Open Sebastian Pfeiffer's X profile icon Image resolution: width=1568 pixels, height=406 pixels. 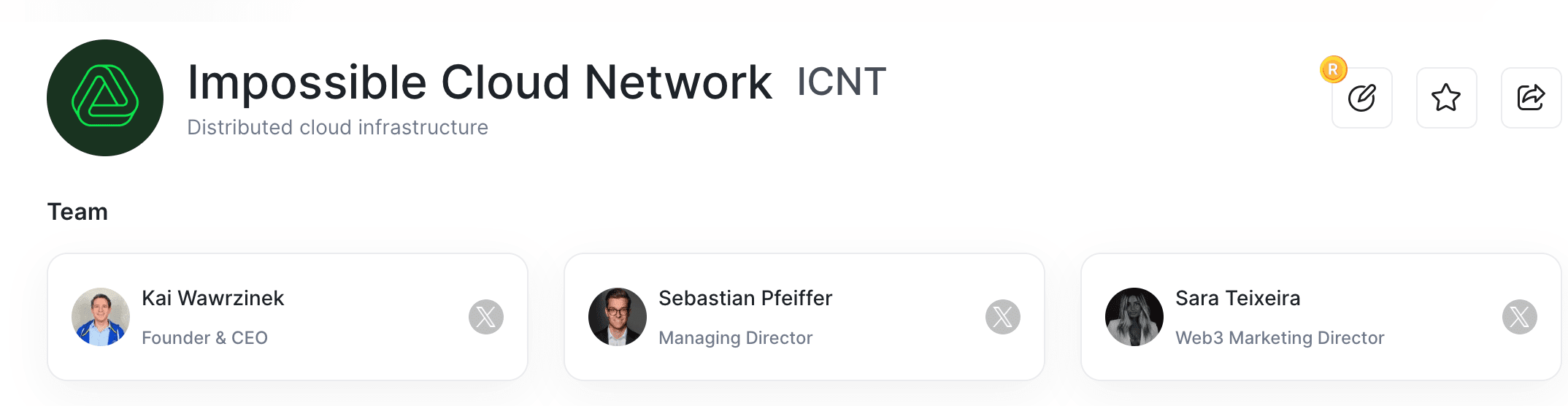point(1003,317)
